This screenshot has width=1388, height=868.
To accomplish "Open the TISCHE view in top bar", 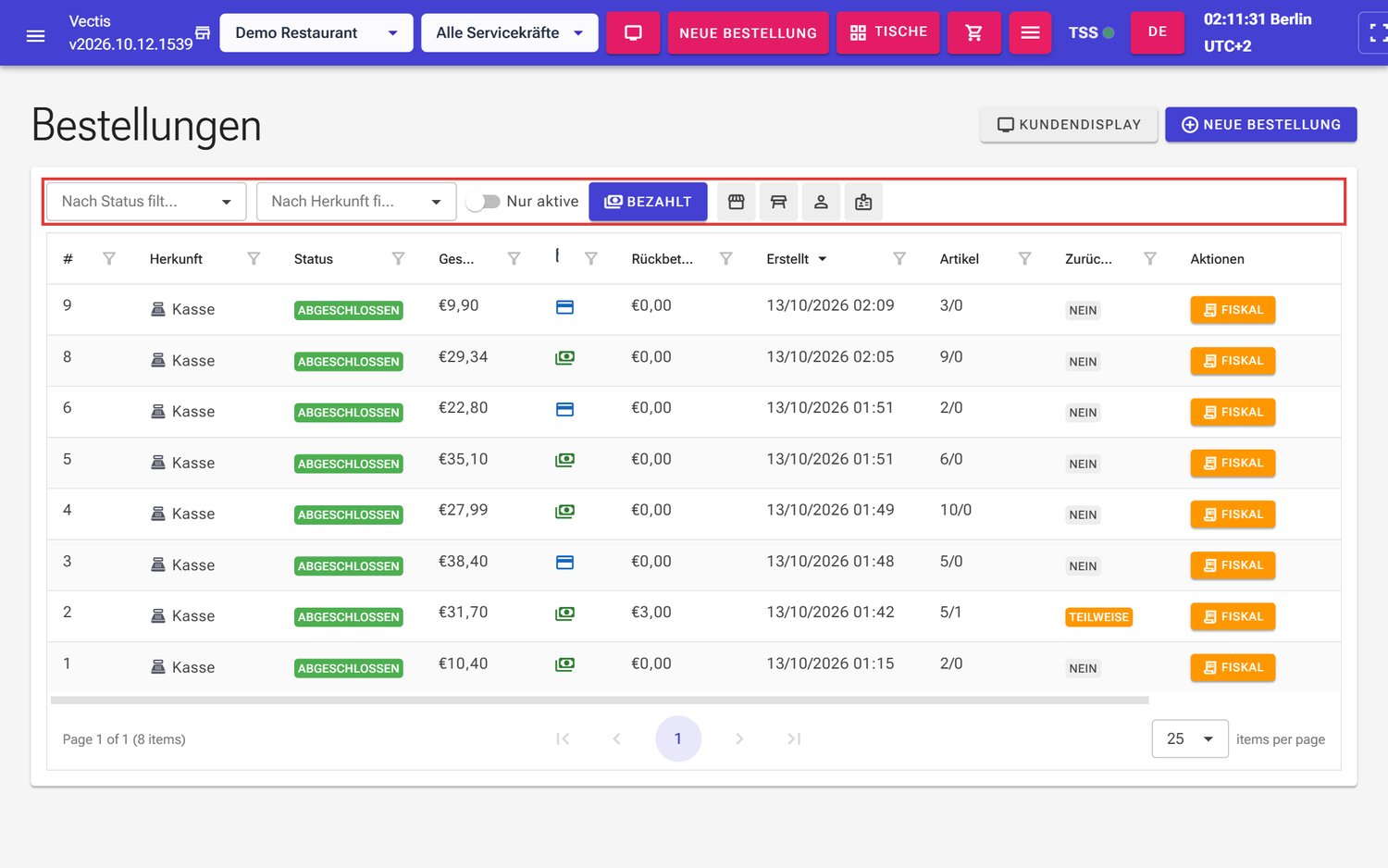I will 888,32.
